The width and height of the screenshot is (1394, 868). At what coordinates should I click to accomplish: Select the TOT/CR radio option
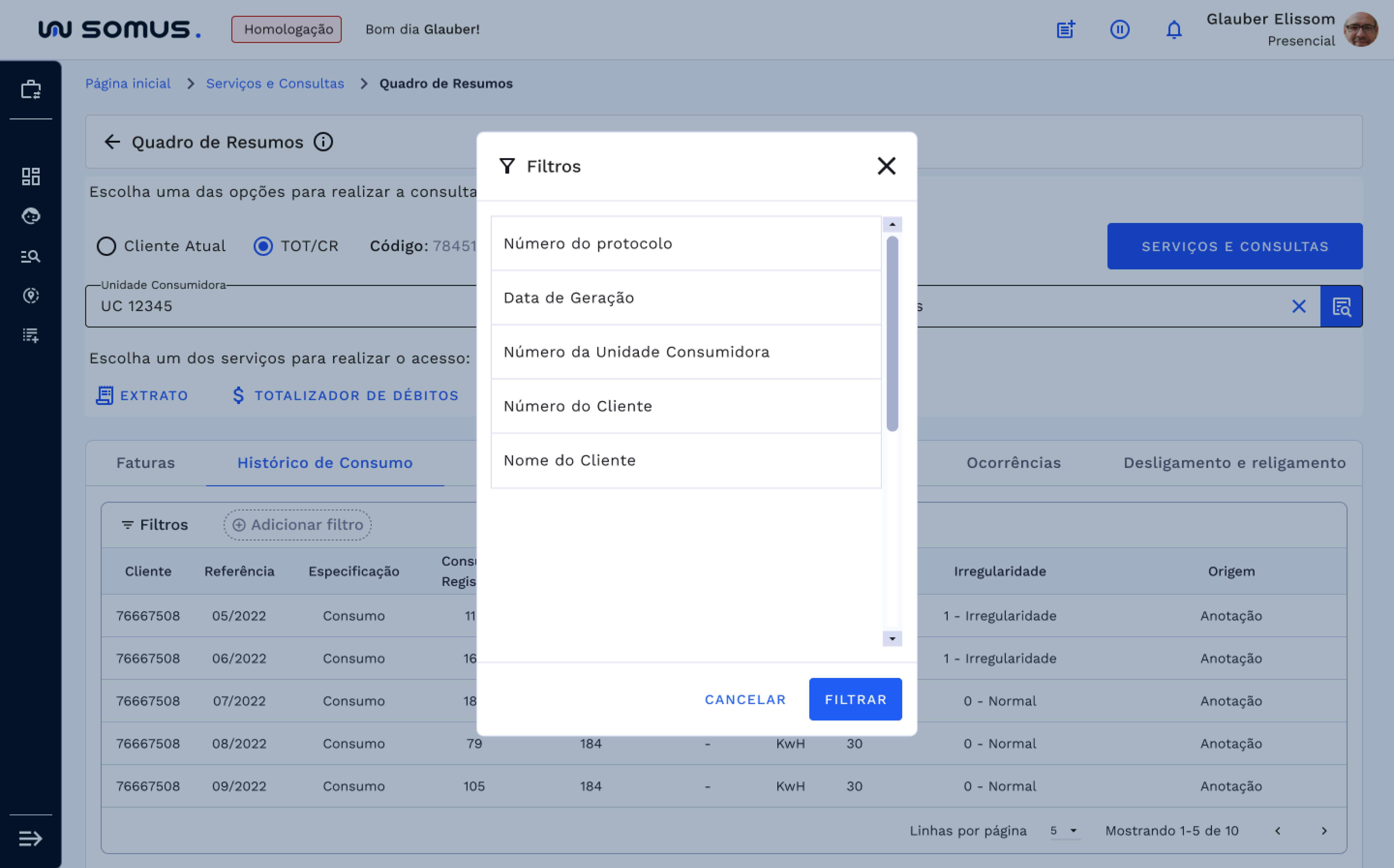(x=263, y=246)
